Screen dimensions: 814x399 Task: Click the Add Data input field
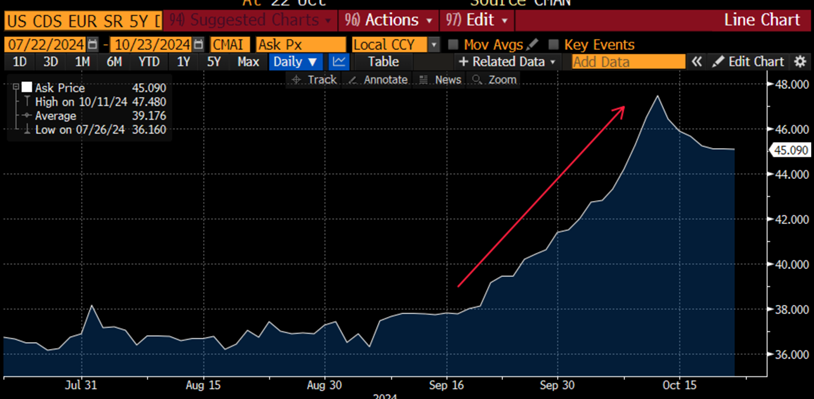[628, 62]
